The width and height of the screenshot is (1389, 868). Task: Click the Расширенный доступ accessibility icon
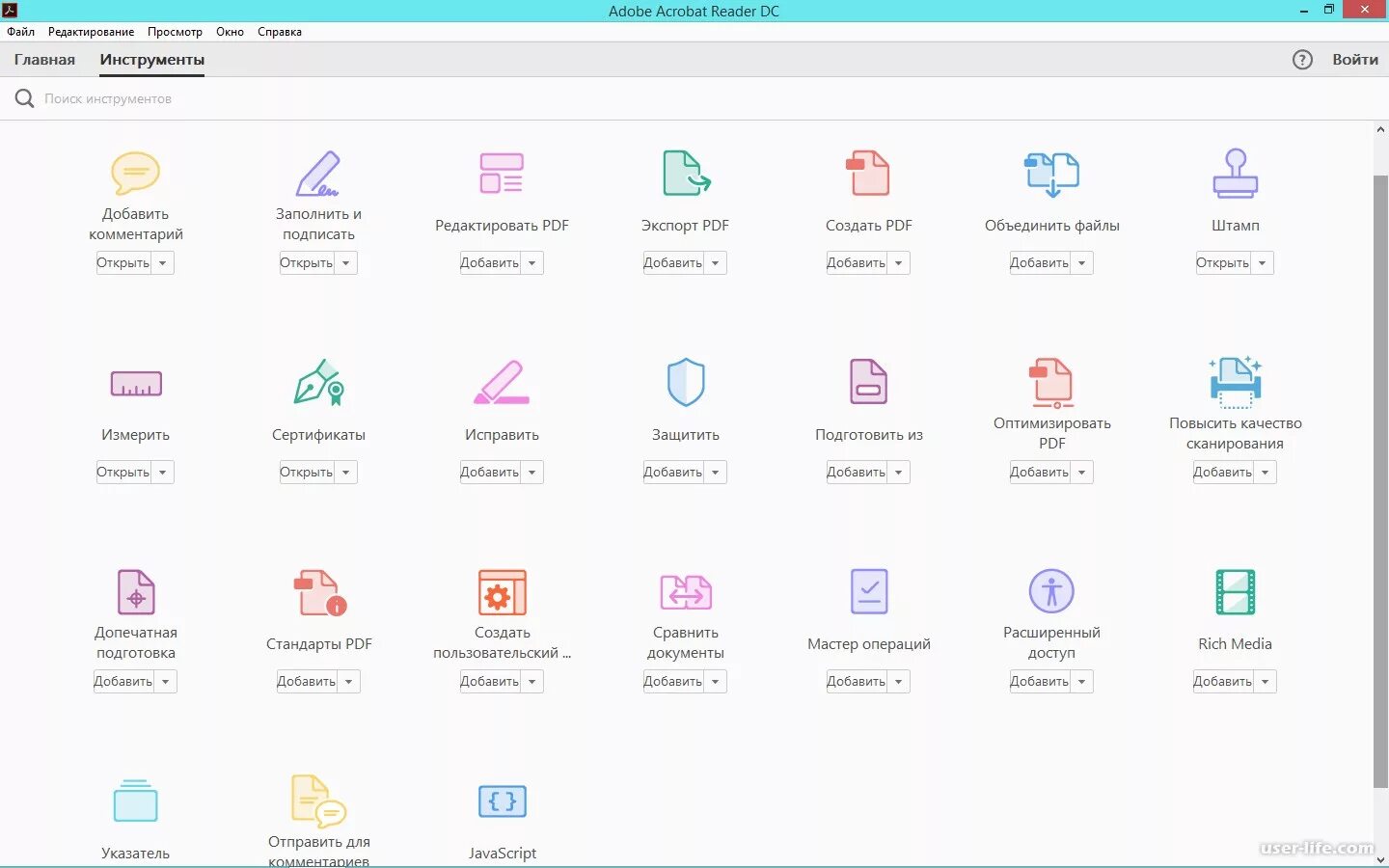click(1051, 591)
